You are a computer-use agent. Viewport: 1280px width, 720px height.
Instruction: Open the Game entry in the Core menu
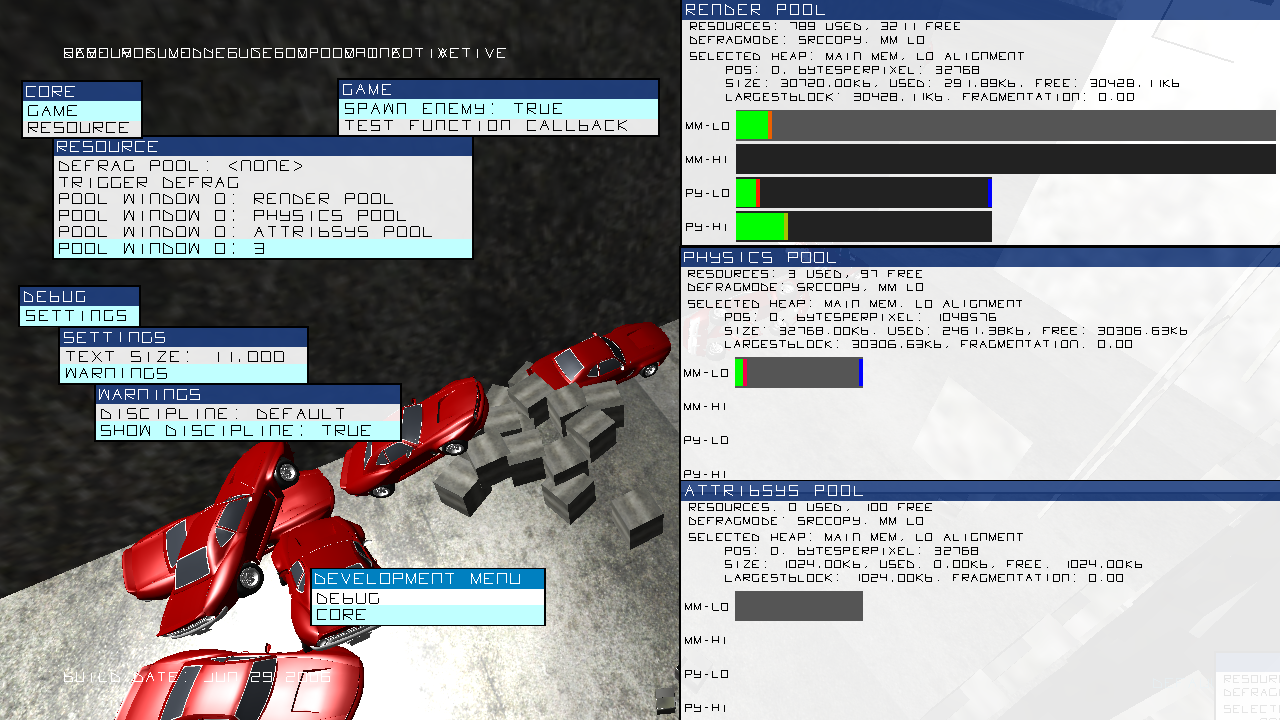click(x=82, y=111)
